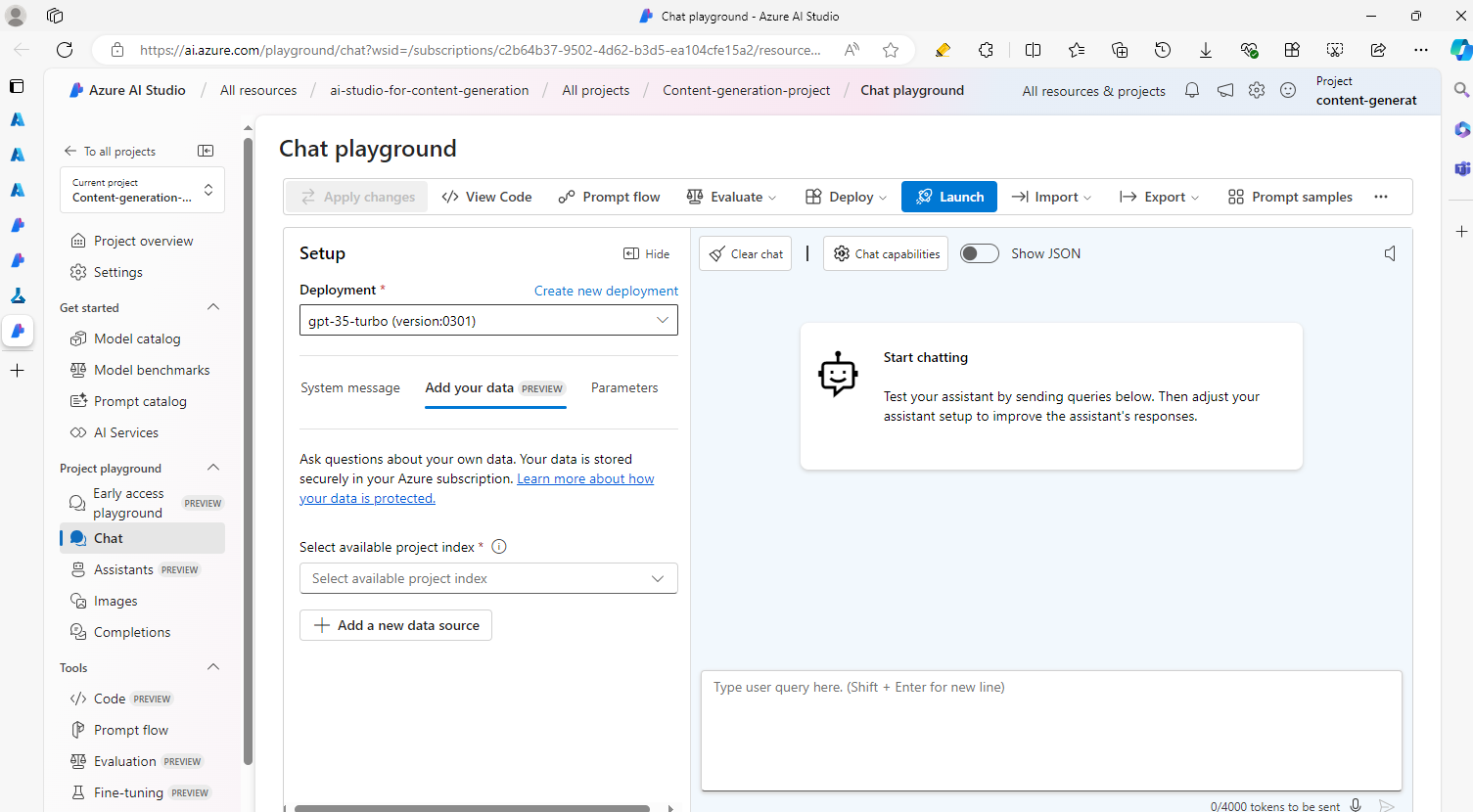The image size is (1473, 812).
Task: Collapse the Project playground section
Action: (213, 468)
